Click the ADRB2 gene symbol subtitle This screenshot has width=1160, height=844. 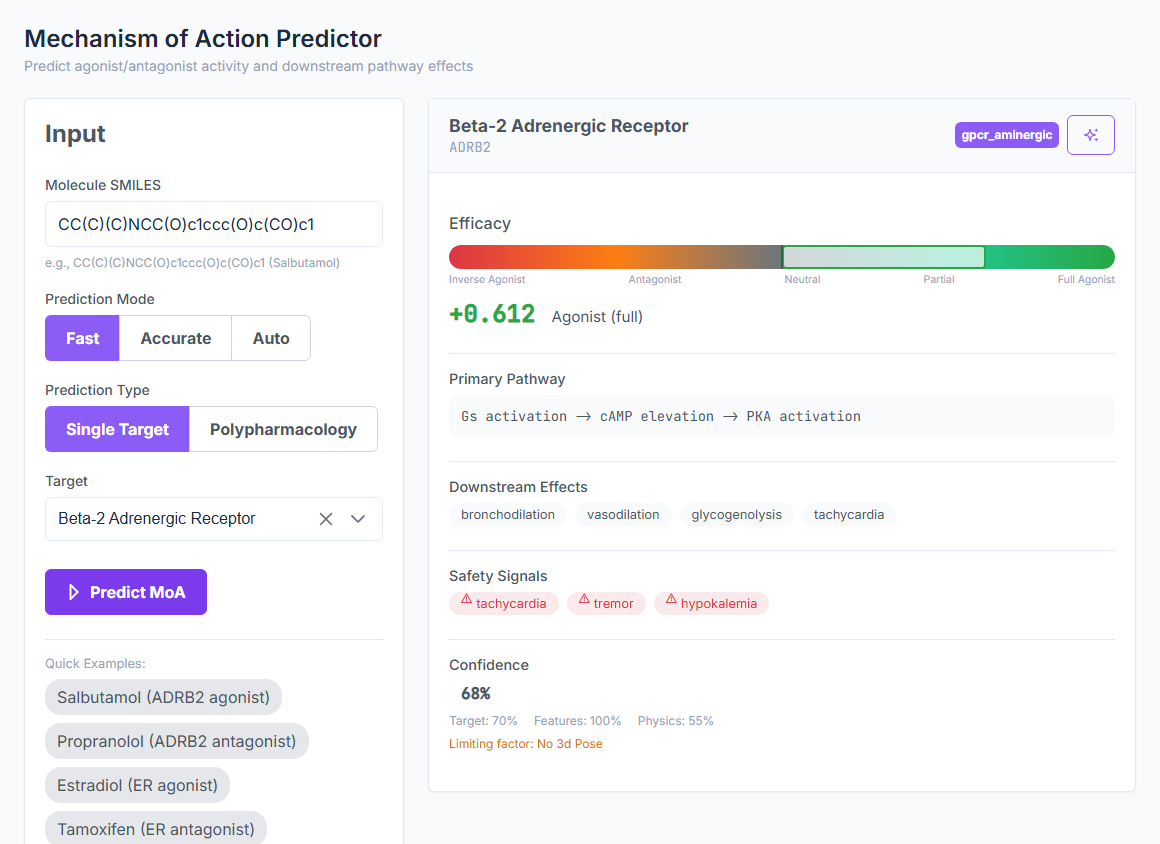(470, 147)
